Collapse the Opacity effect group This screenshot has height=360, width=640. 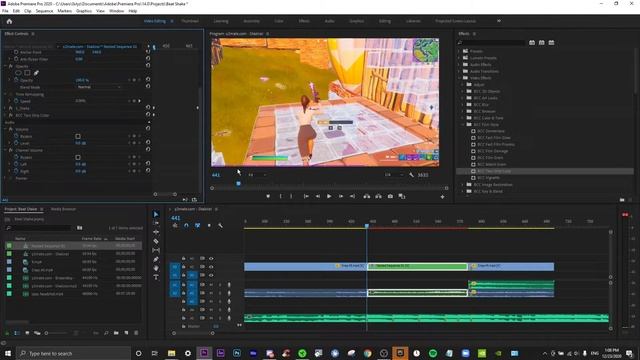(x=6, y=66)
